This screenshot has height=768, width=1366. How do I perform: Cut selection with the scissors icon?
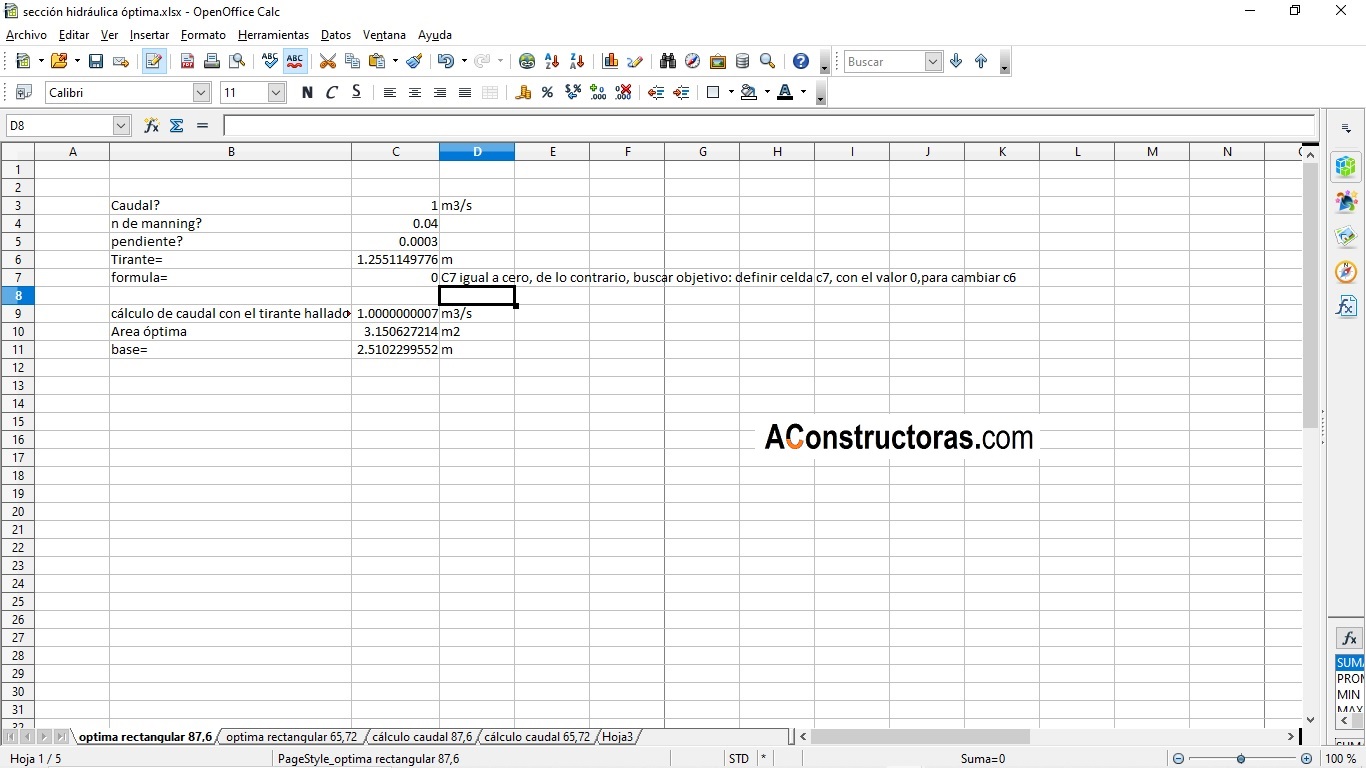[x=327, y=61]
